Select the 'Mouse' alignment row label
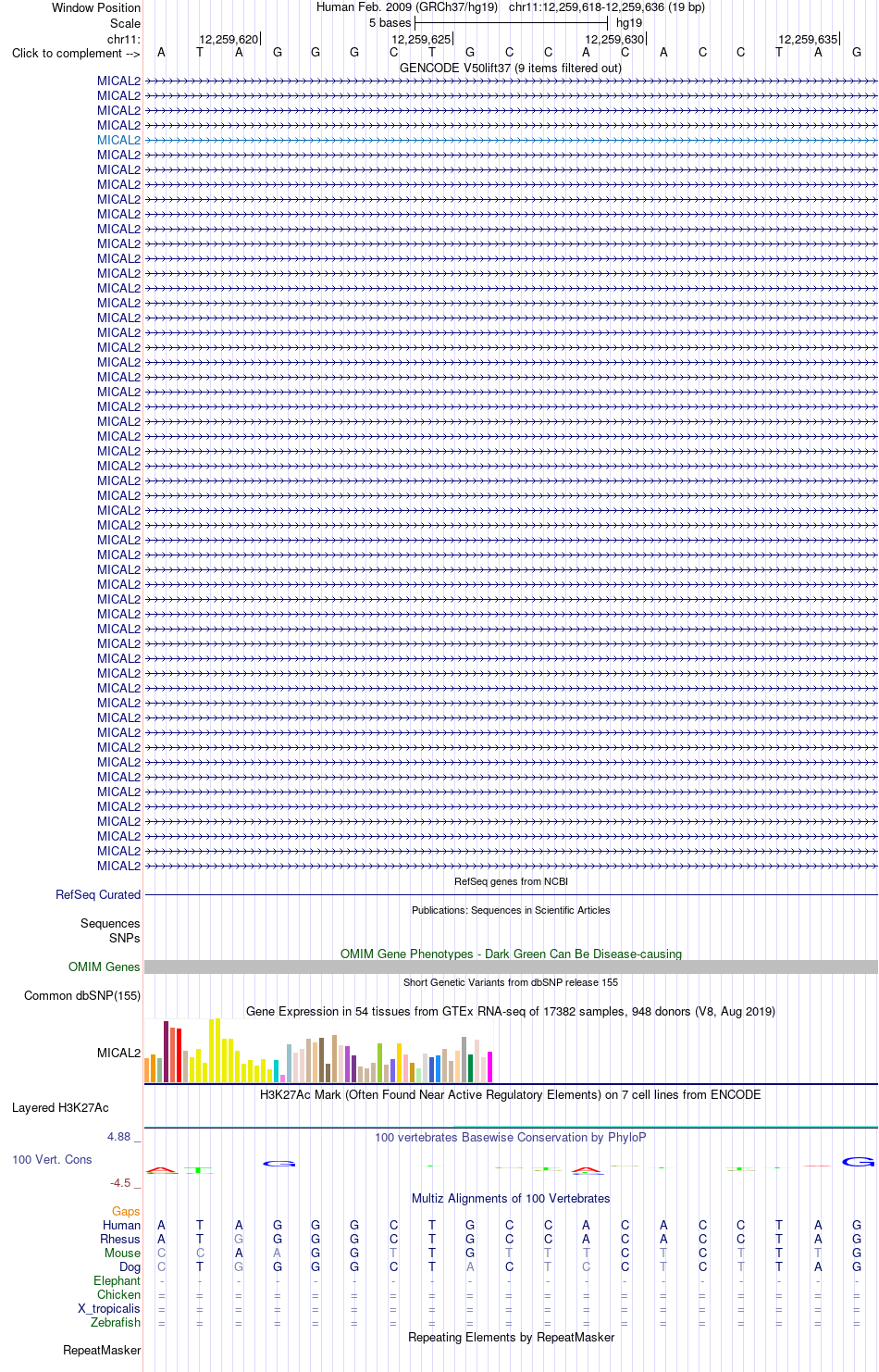 point(123,1253)
